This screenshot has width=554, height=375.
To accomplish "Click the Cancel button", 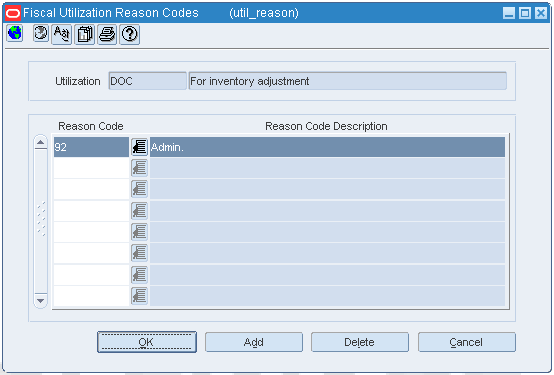I will tap(467, 342).
